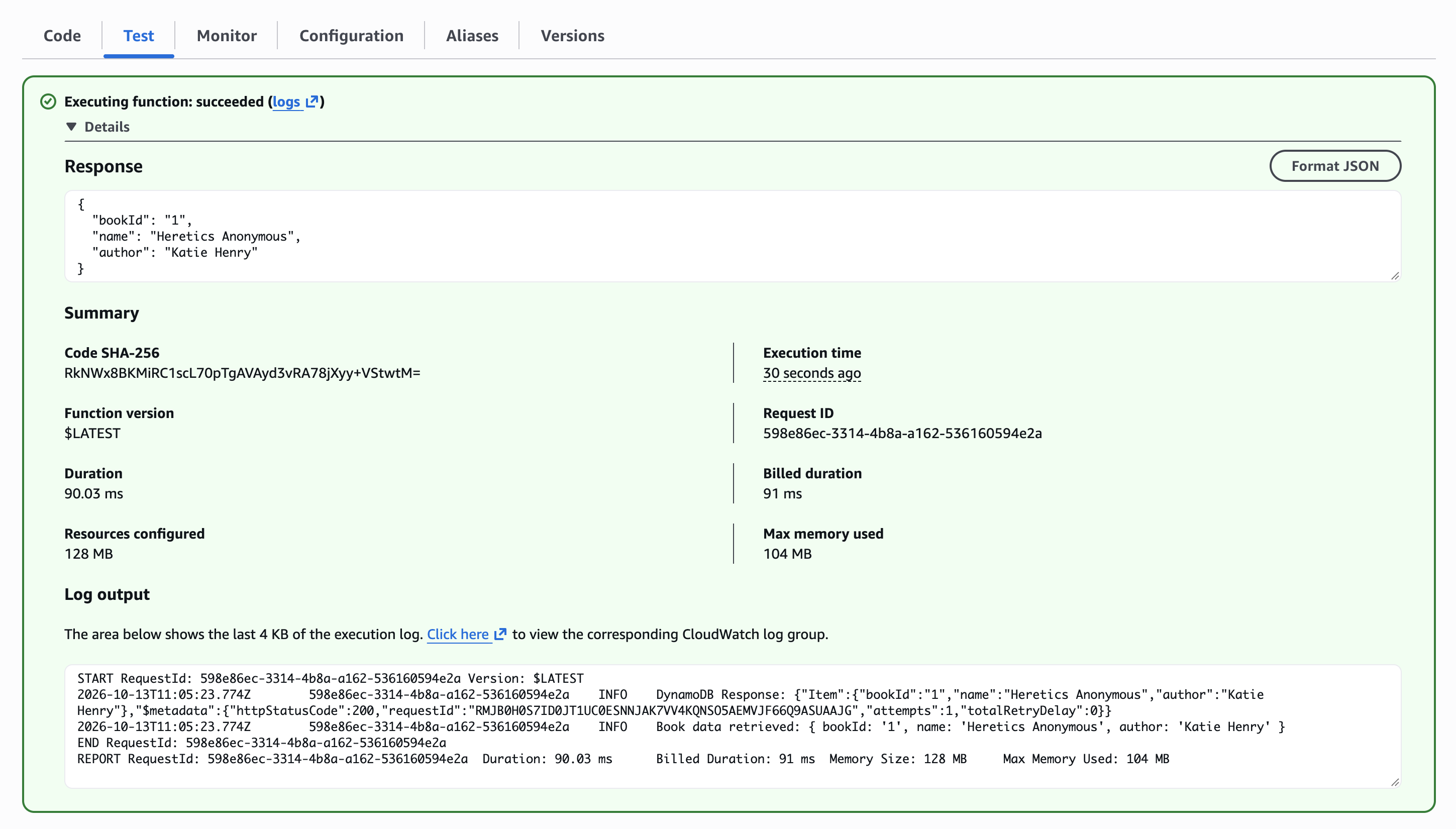Click the Duration value 90.03 ms
The width and height of the screenshot is (1456, 829).
coord(93,494)
